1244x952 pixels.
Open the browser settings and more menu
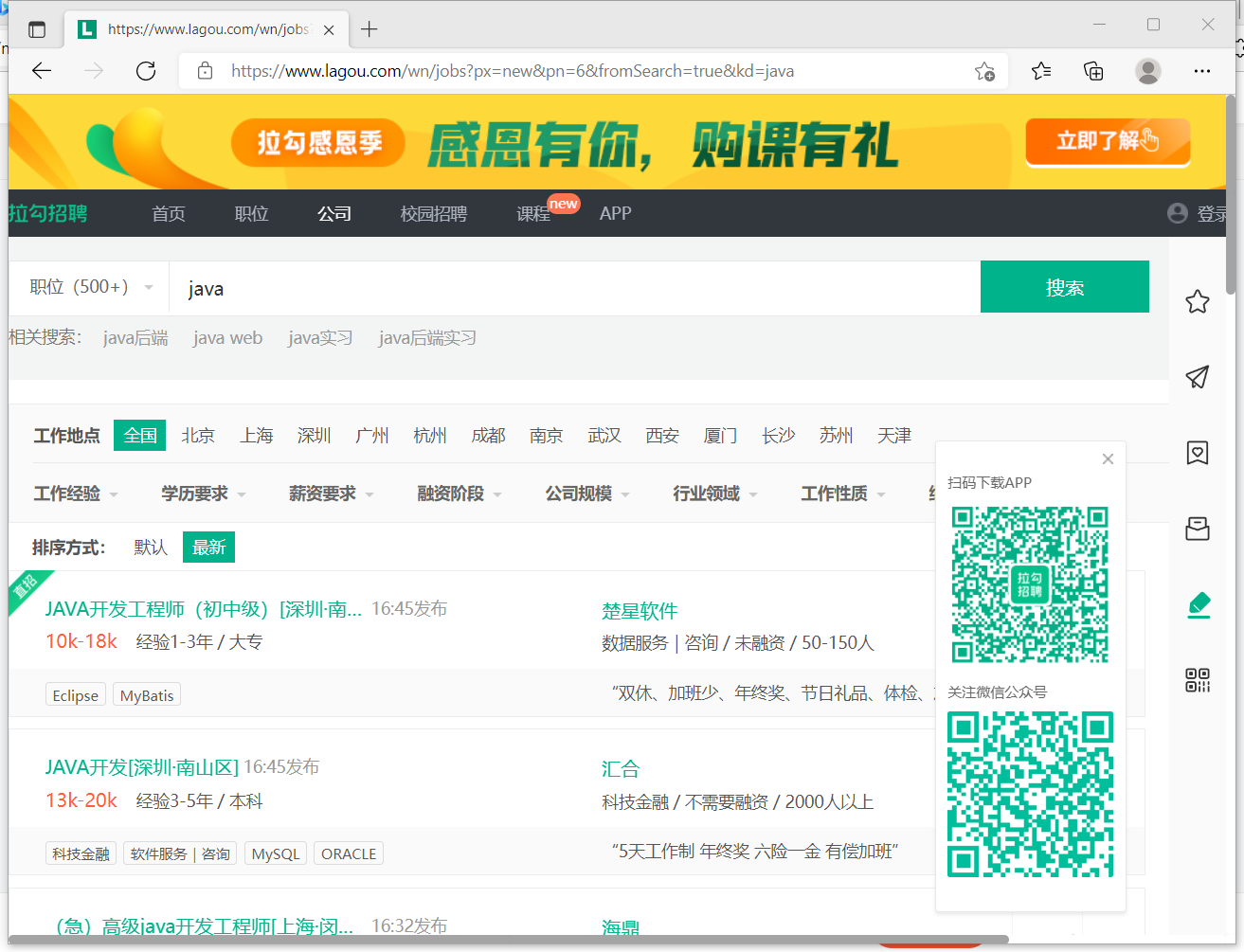(x=1202, y=71)
